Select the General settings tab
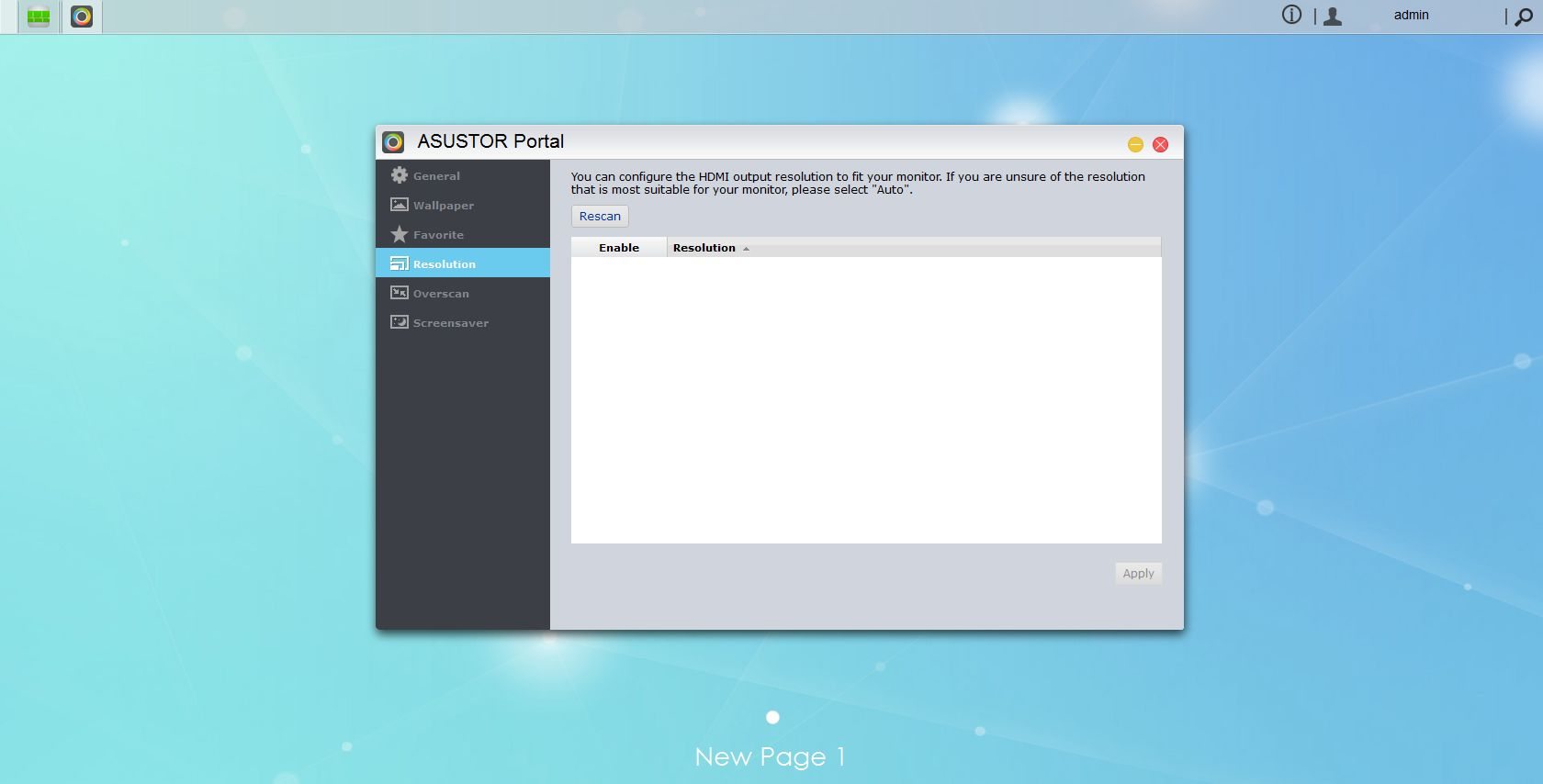1543x784 pixels. point(463,175)
